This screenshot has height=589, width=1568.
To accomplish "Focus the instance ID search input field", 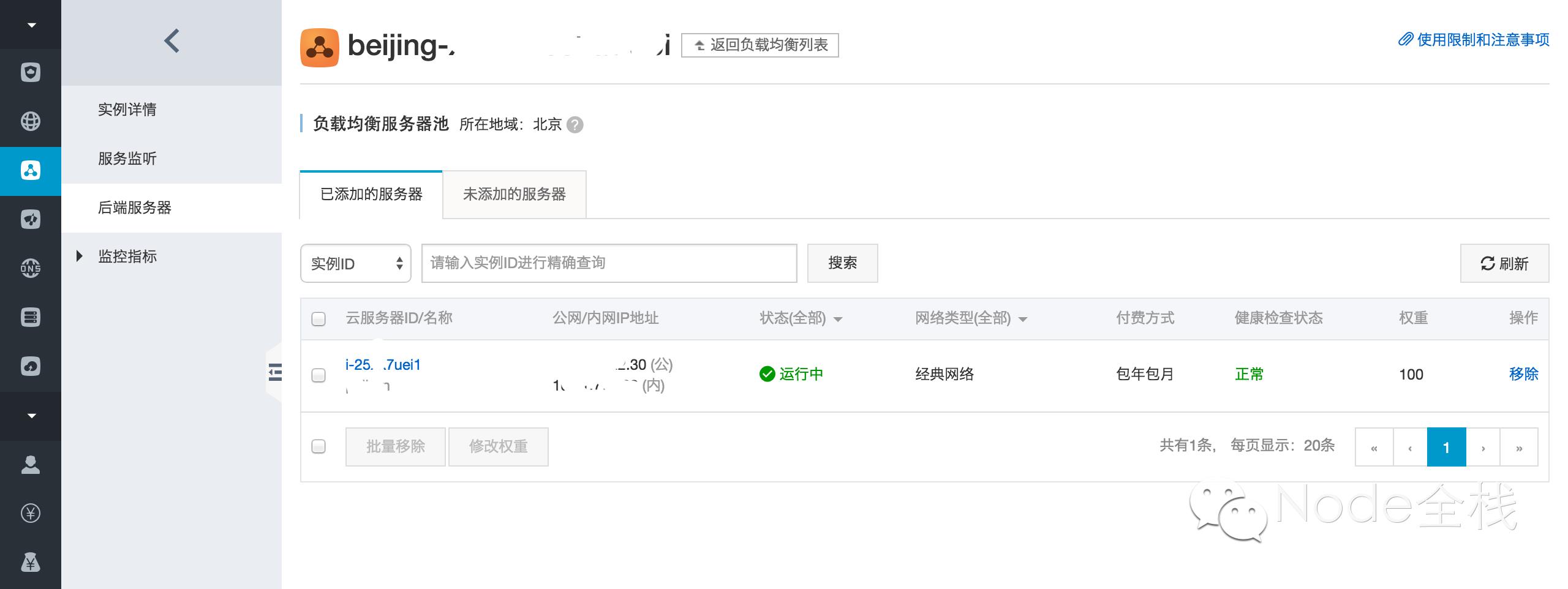I will point(609,263).
